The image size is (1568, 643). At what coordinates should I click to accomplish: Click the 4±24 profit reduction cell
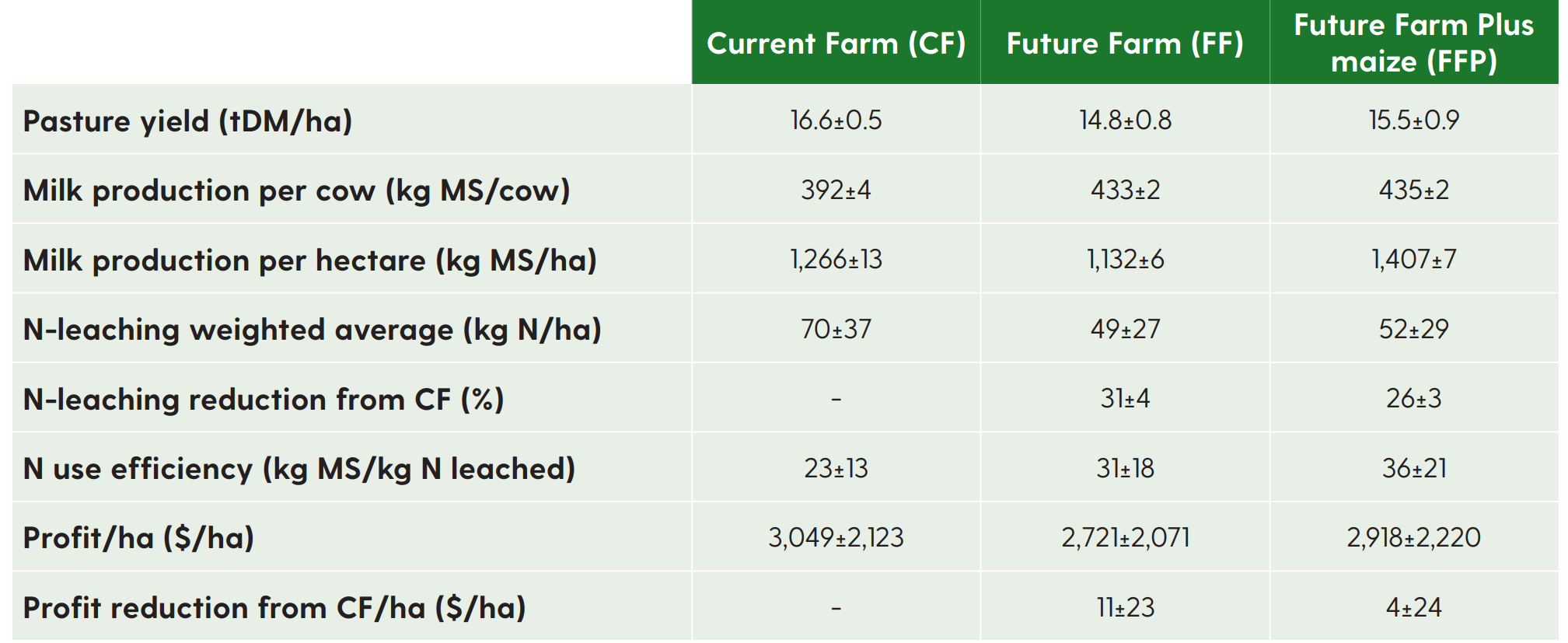click(1414, 607)
